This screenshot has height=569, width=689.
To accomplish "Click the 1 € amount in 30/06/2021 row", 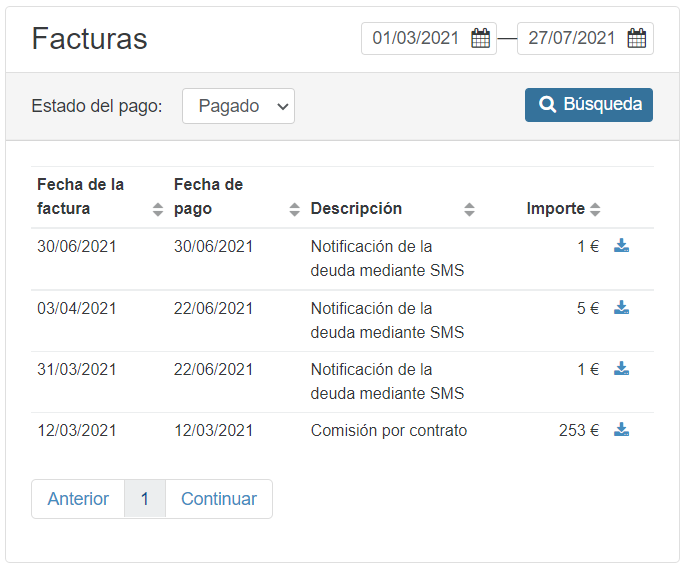I will click(588, 246).
